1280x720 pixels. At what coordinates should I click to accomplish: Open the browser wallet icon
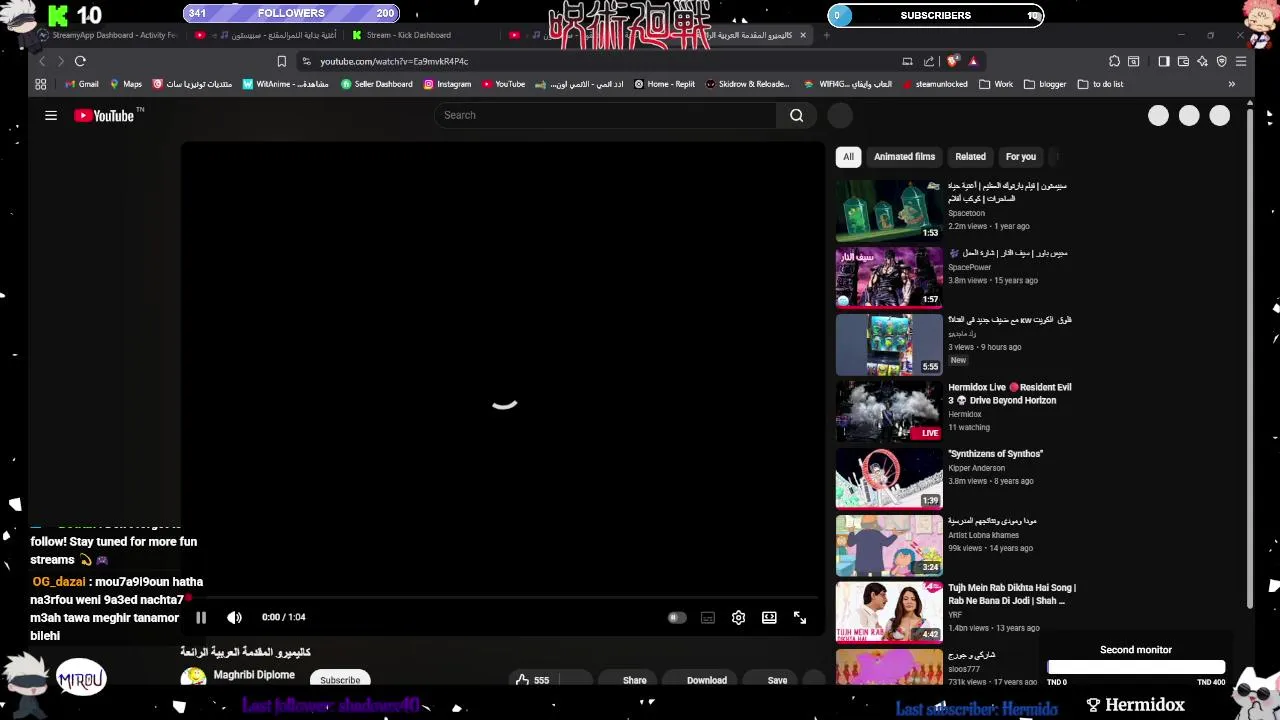point(1183,61)
